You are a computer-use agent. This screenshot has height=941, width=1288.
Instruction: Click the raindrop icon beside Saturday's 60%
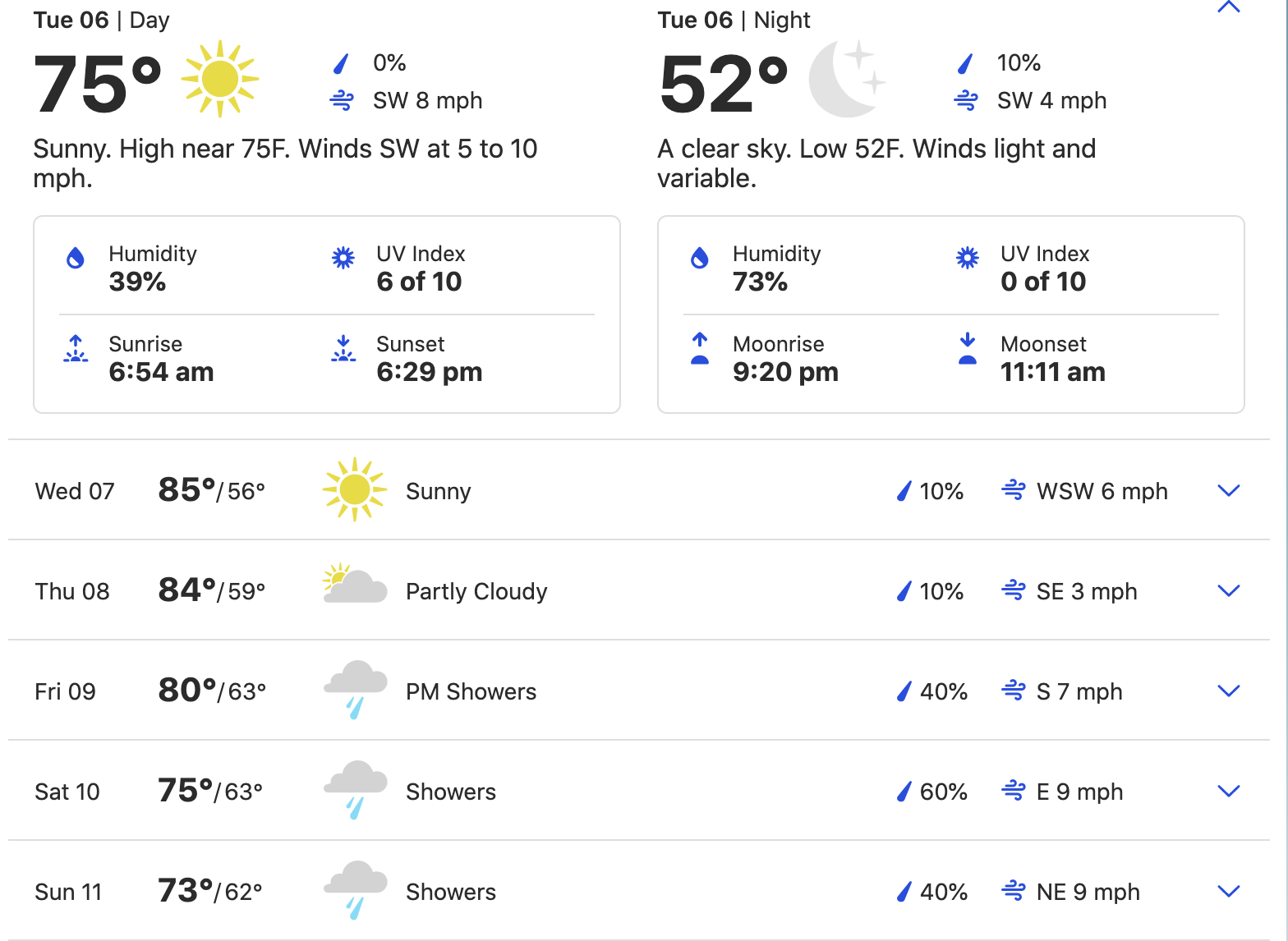coord(904,792)
